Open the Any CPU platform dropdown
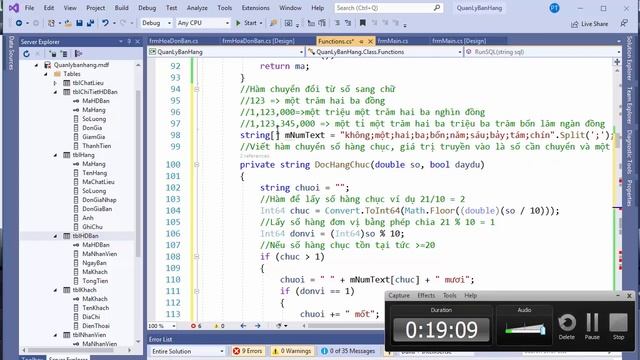 coord(203,23)
